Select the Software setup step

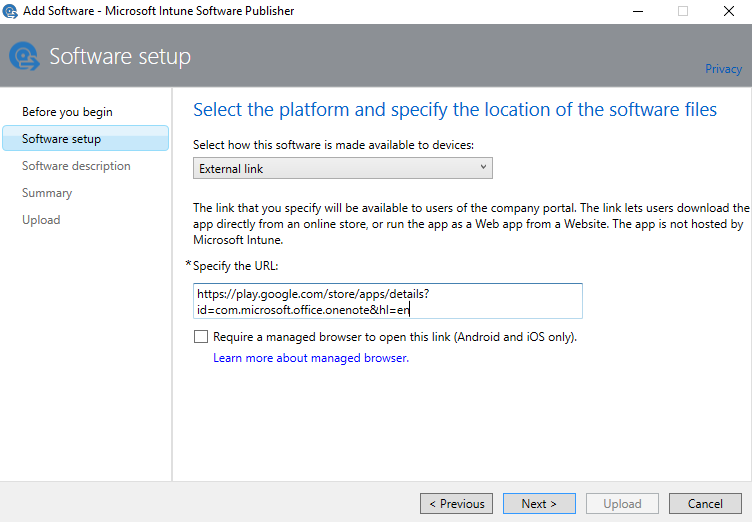tap(85, 139)
